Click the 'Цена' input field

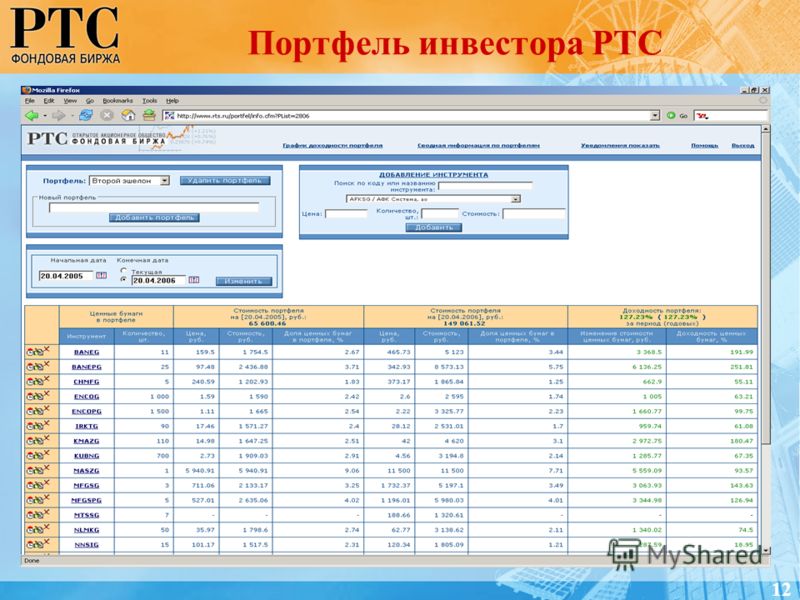tap(346, 214)
